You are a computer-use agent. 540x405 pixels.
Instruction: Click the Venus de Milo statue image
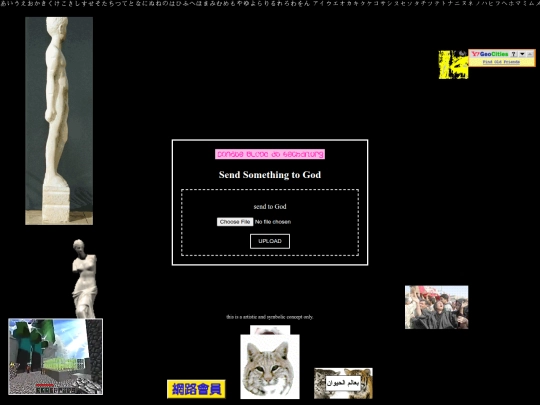click(85, 279)
